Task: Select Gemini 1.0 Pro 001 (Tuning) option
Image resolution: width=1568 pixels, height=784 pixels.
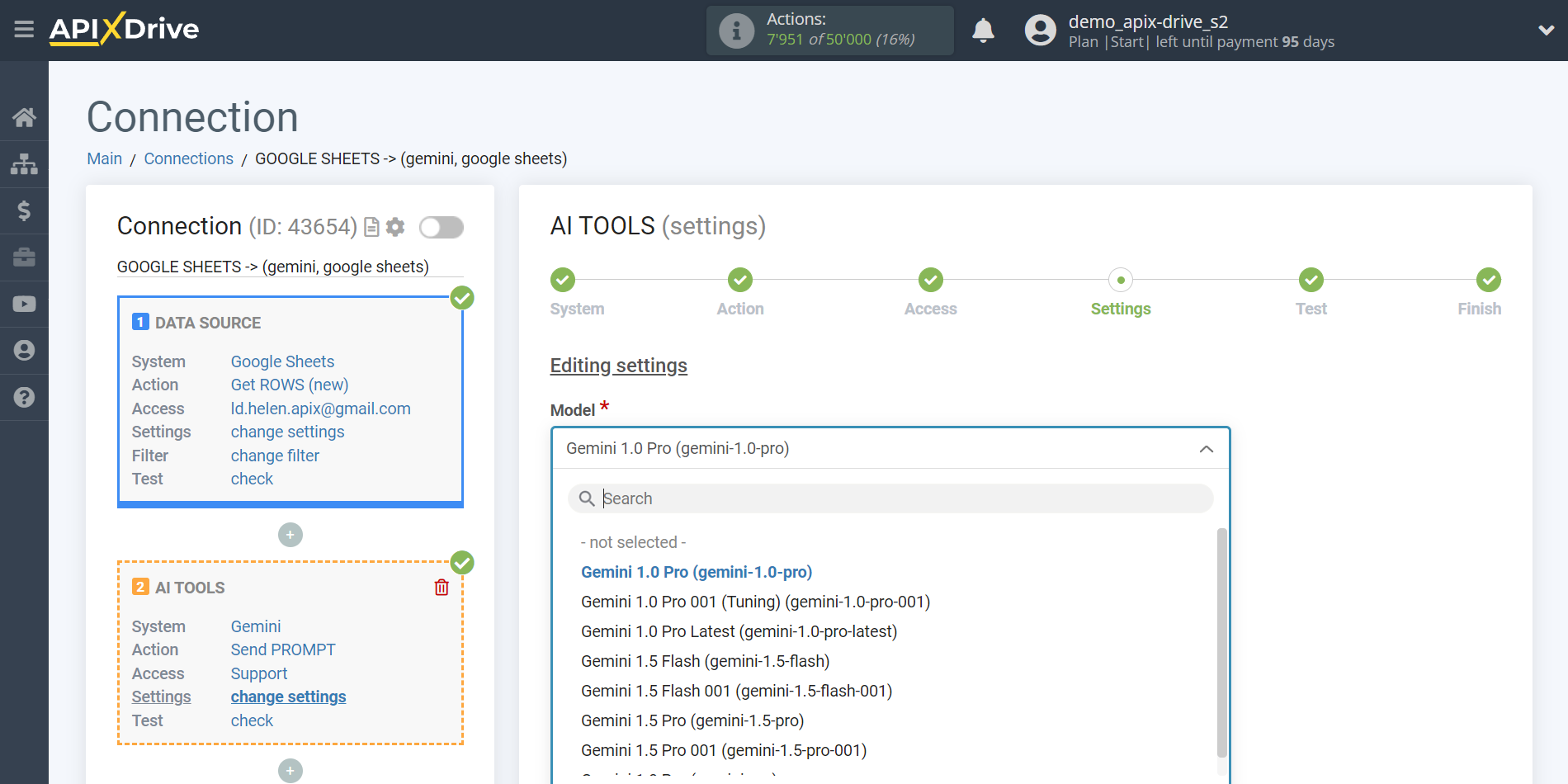Action: click(755, 602)
